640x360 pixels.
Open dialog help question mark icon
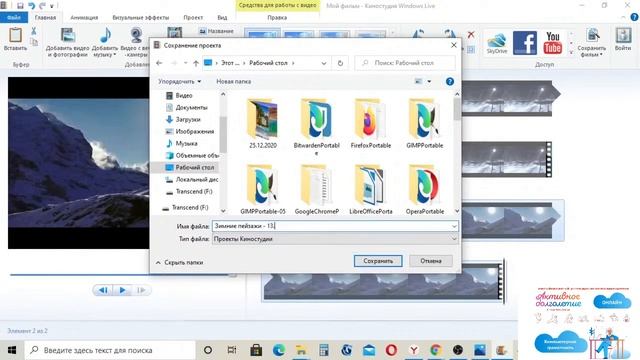pyautogui.click(x=450, y=82)
